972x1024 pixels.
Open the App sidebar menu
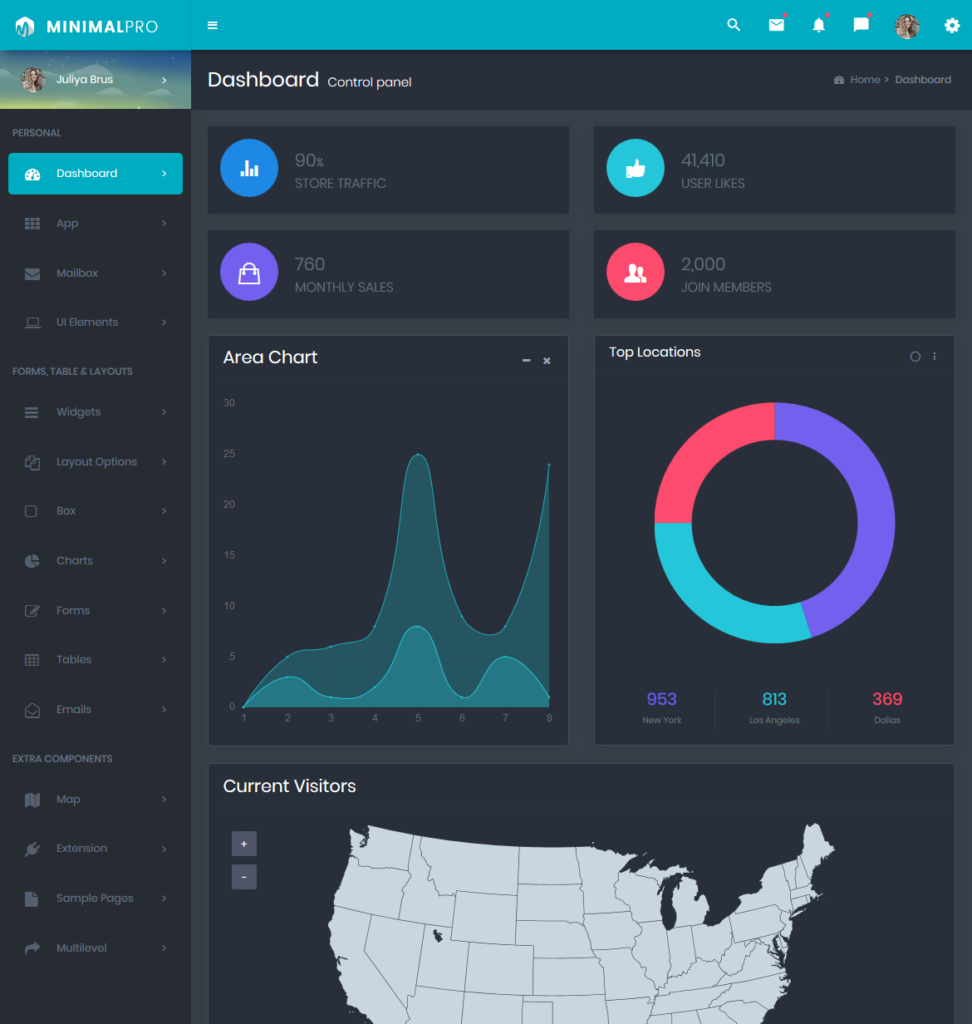(95, 223)
